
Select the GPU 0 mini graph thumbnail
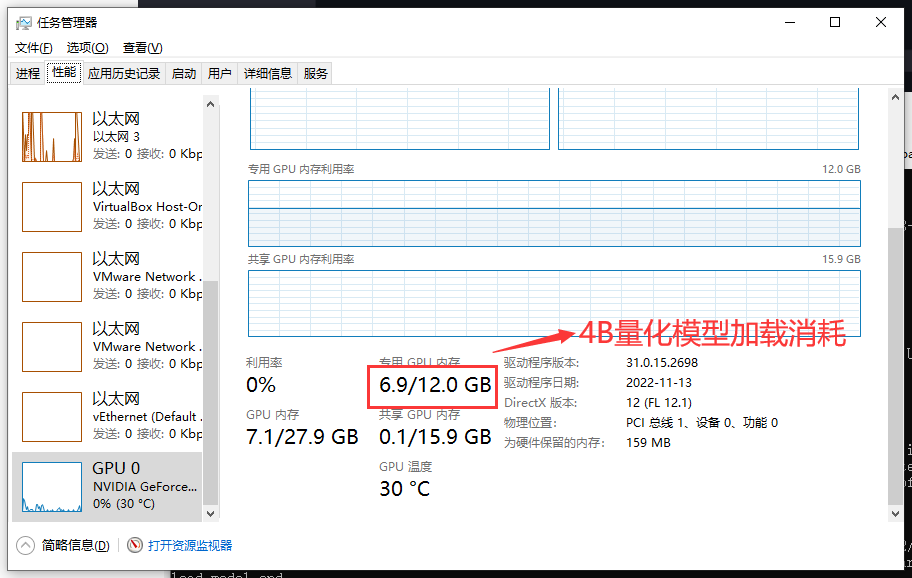[52, 486]
